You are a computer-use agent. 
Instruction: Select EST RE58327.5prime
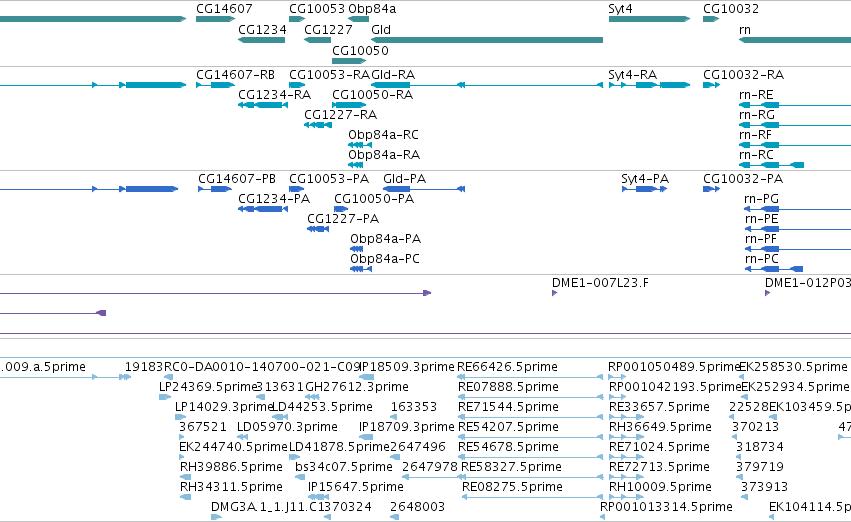[x=511, y=467]
